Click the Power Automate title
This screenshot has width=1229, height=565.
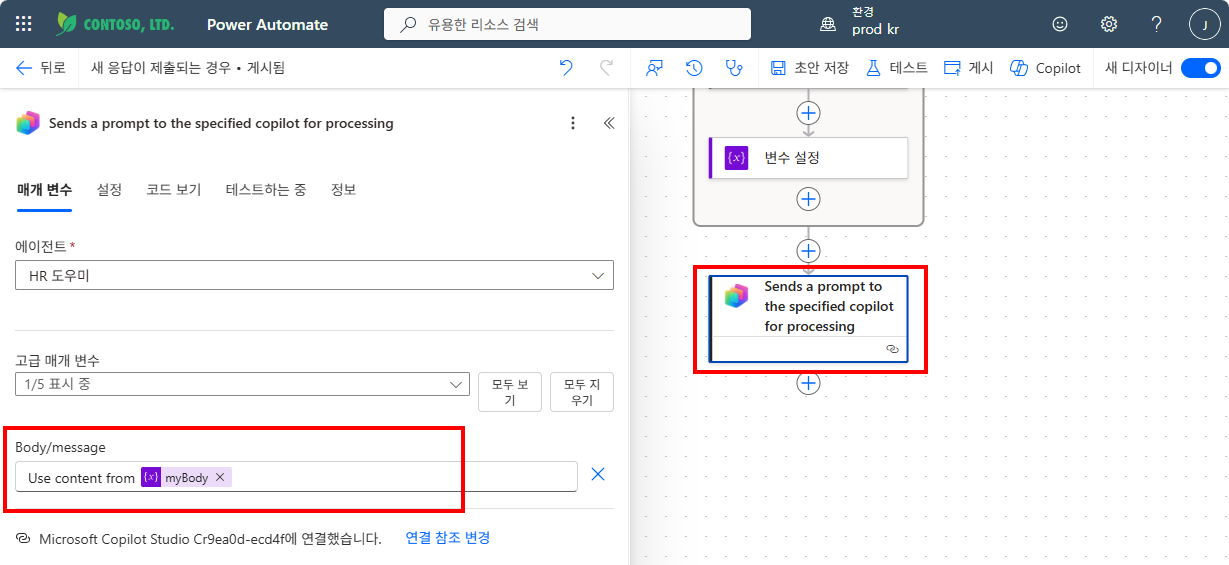(x=267, y=24)
